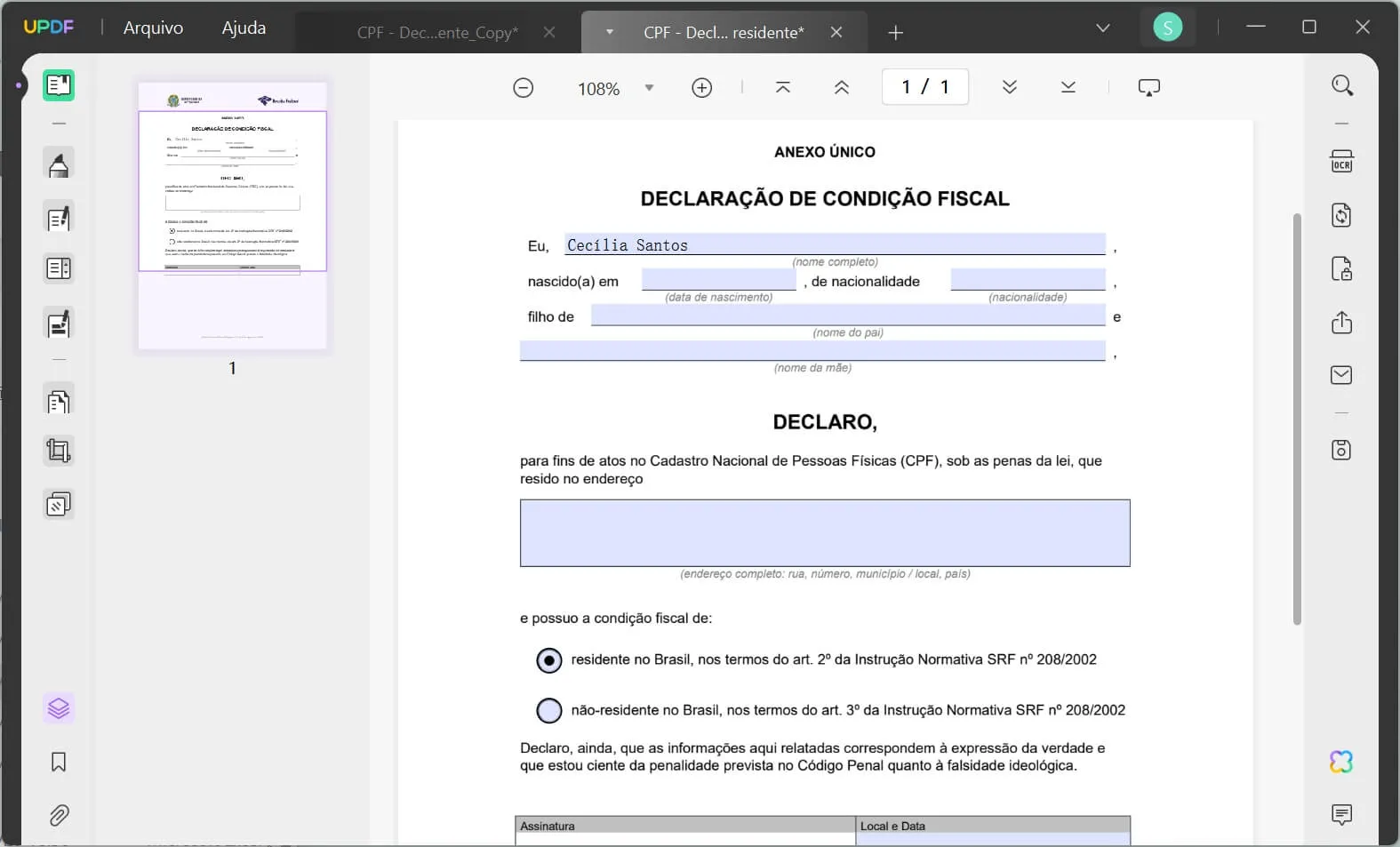Zoom out with the minus button
Screen dimensions: 1400x847
pyautogui.click(x=524, y=88)
